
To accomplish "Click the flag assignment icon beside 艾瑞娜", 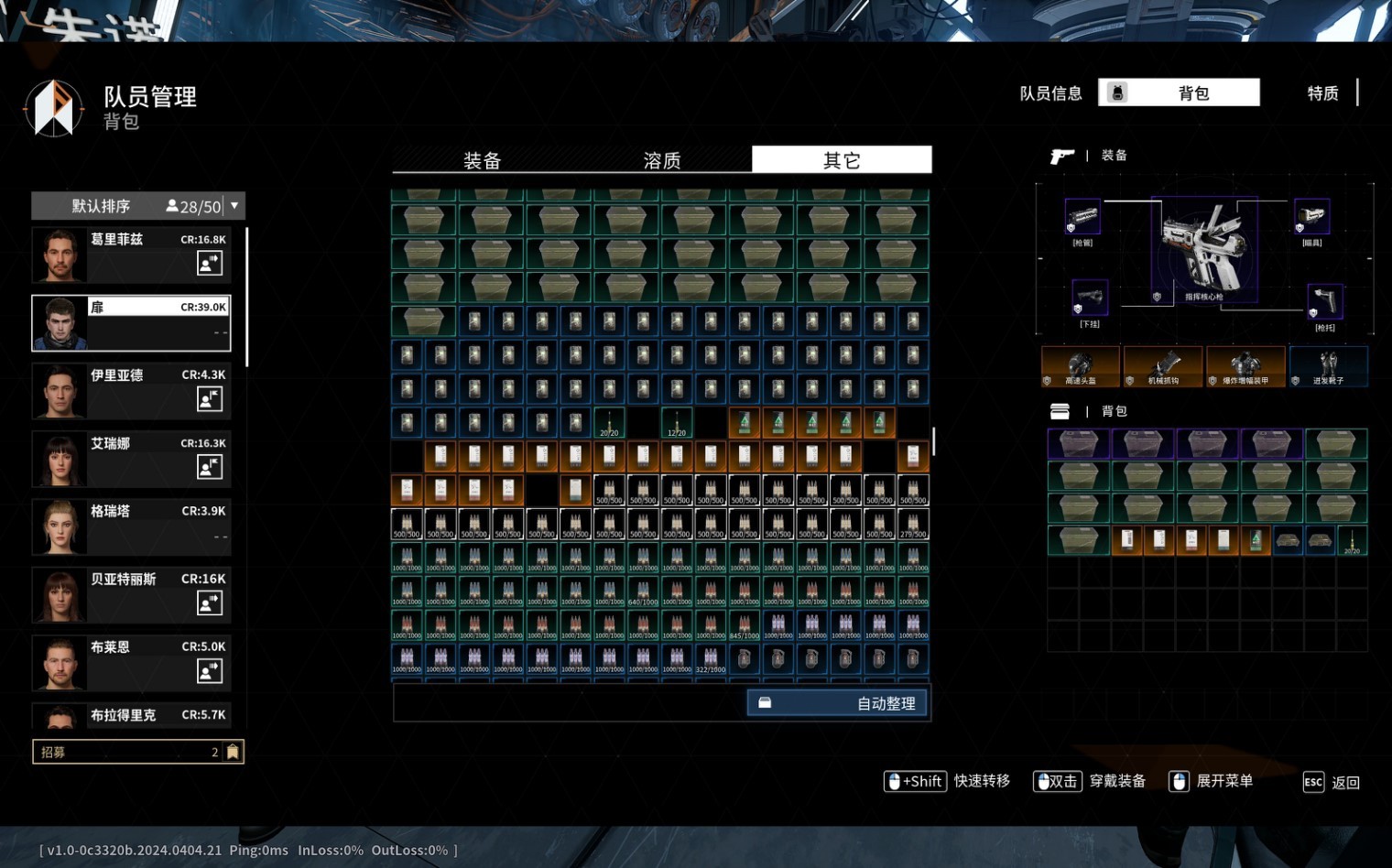I will 210,467.
